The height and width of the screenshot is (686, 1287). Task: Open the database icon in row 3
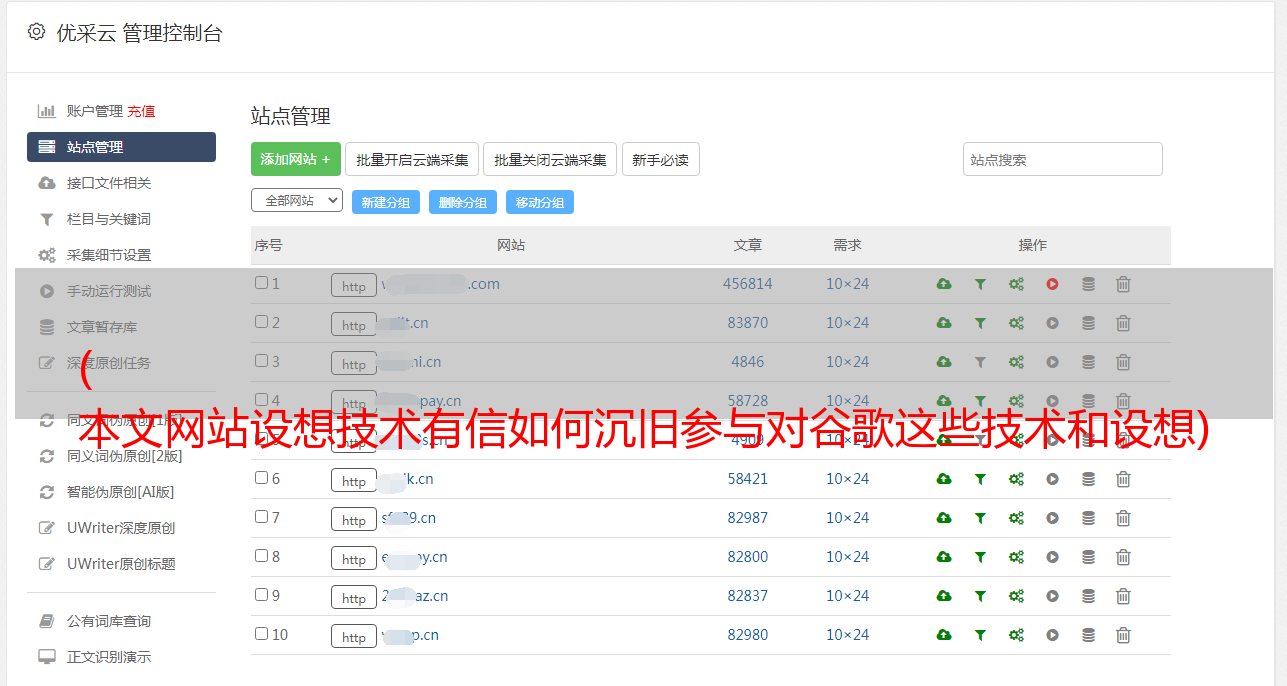click(x=1088, y=362)
